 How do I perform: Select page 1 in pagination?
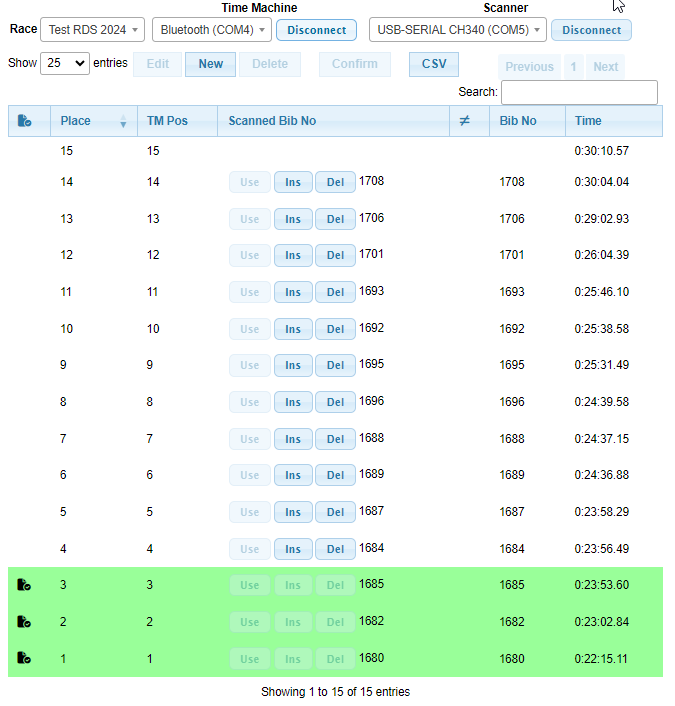573,67
